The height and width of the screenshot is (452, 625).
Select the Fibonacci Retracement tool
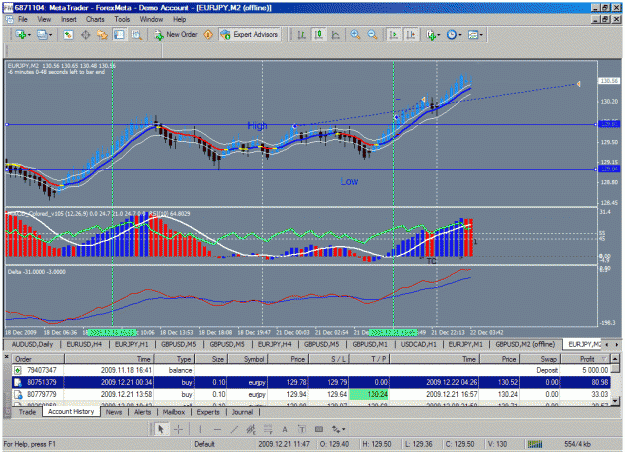click(x=268, y=430)
